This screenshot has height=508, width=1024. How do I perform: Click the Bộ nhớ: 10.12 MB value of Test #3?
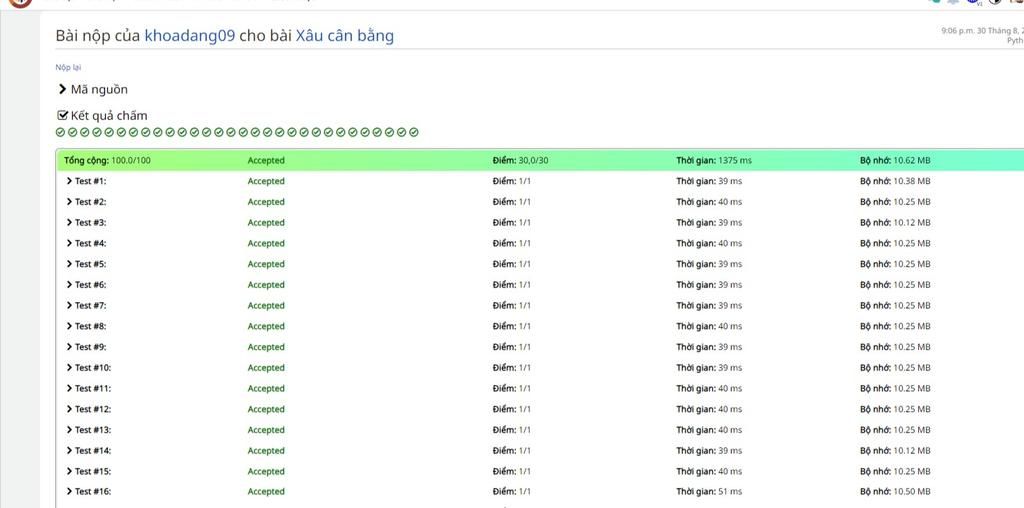[895, 223]
